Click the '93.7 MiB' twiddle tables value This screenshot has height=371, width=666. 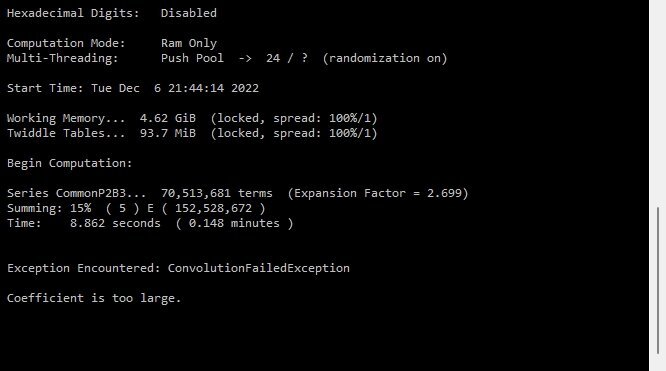tap(168, 133)
